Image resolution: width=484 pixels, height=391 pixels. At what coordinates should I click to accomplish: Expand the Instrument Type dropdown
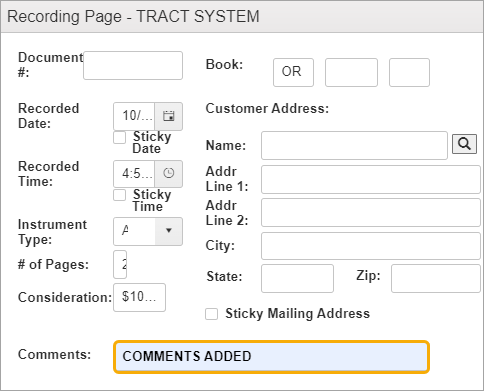pos(169,231)
